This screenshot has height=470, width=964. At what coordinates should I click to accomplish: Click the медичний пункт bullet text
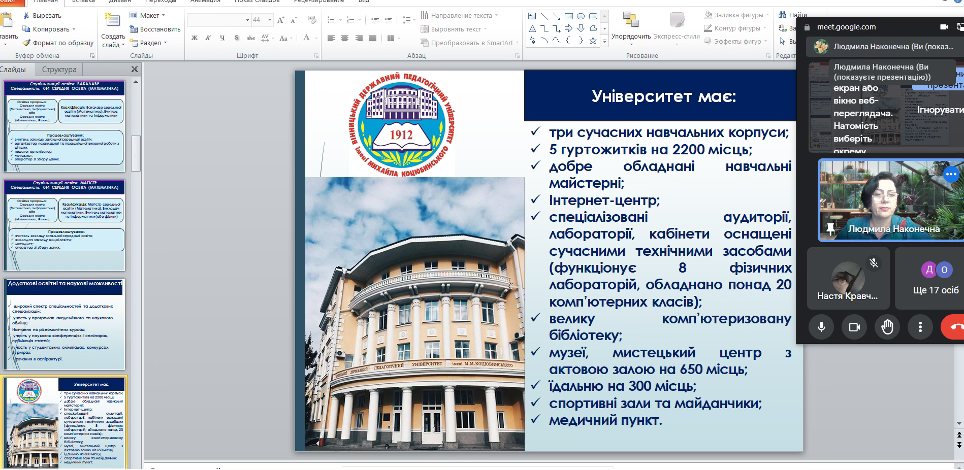pos(606,421)
